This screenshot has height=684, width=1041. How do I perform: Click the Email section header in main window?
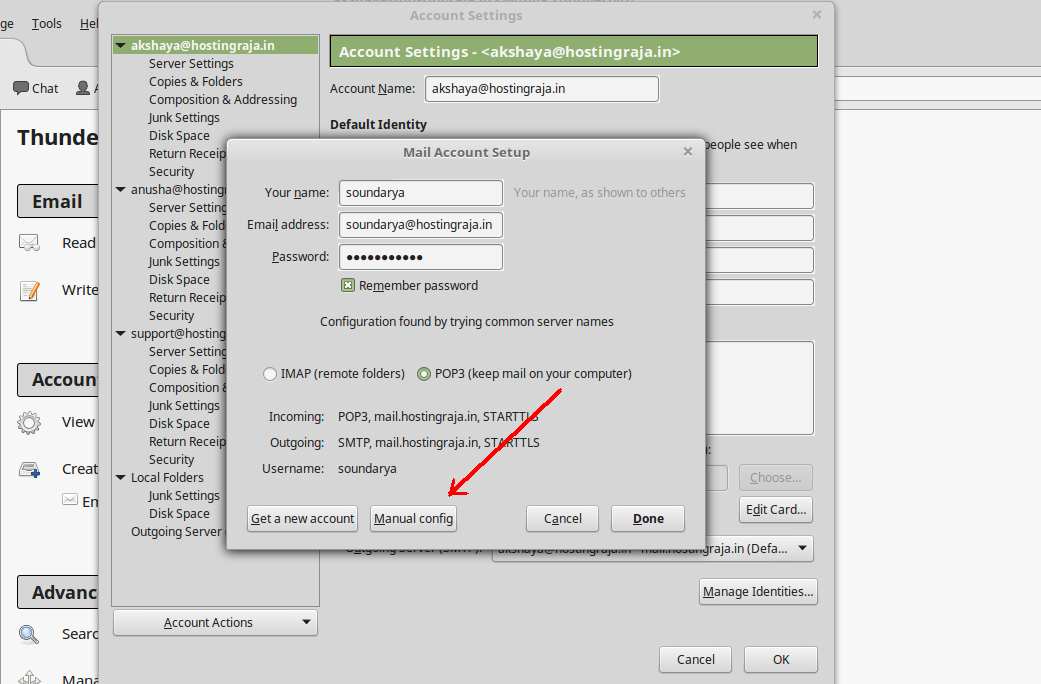pyautogui.click(x=58, y=201)
